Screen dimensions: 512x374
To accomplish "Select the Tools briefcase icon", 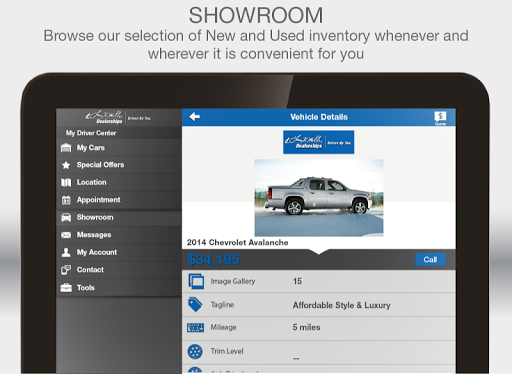I will (66, 288).
